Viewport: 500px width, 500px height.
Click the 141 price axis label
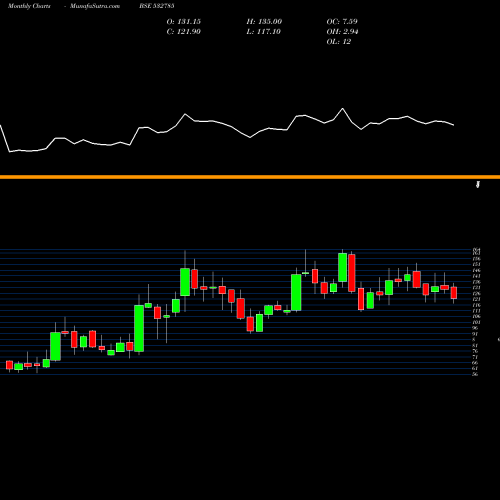pyautogui.click(x=476, y=276)
